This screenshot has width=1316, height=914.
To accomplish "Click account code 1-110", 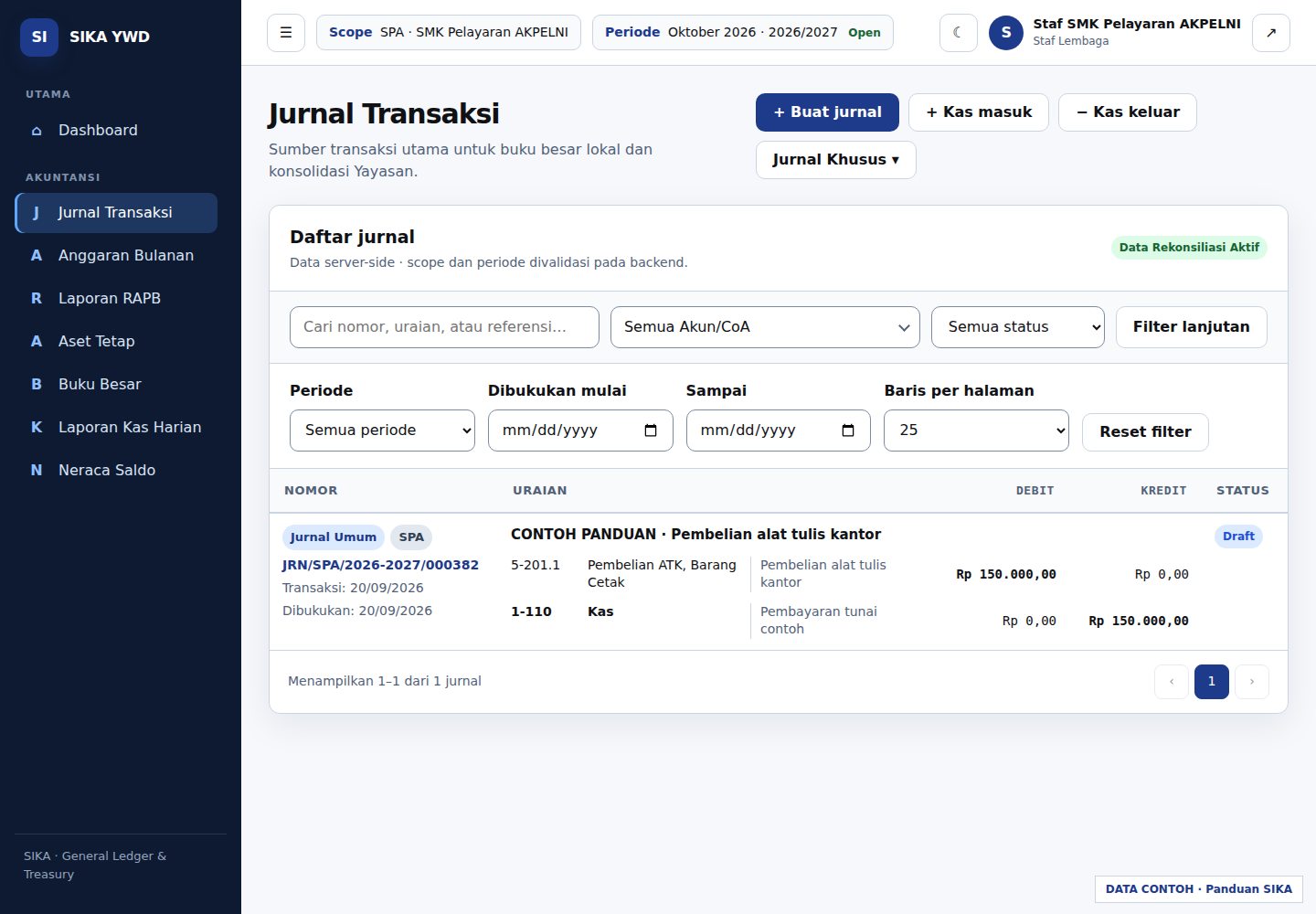I will tap(531, 611).
